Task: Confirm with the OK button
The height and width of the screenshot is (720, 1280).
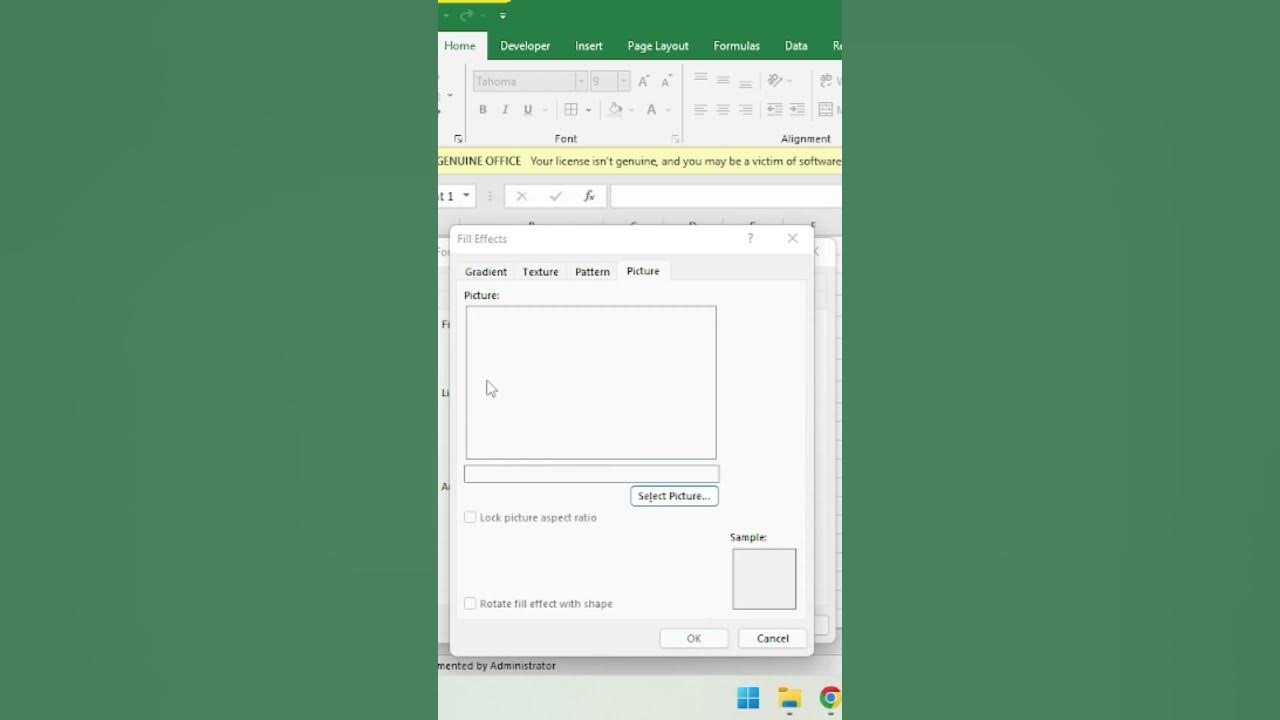Action: [x=694, y=638]
